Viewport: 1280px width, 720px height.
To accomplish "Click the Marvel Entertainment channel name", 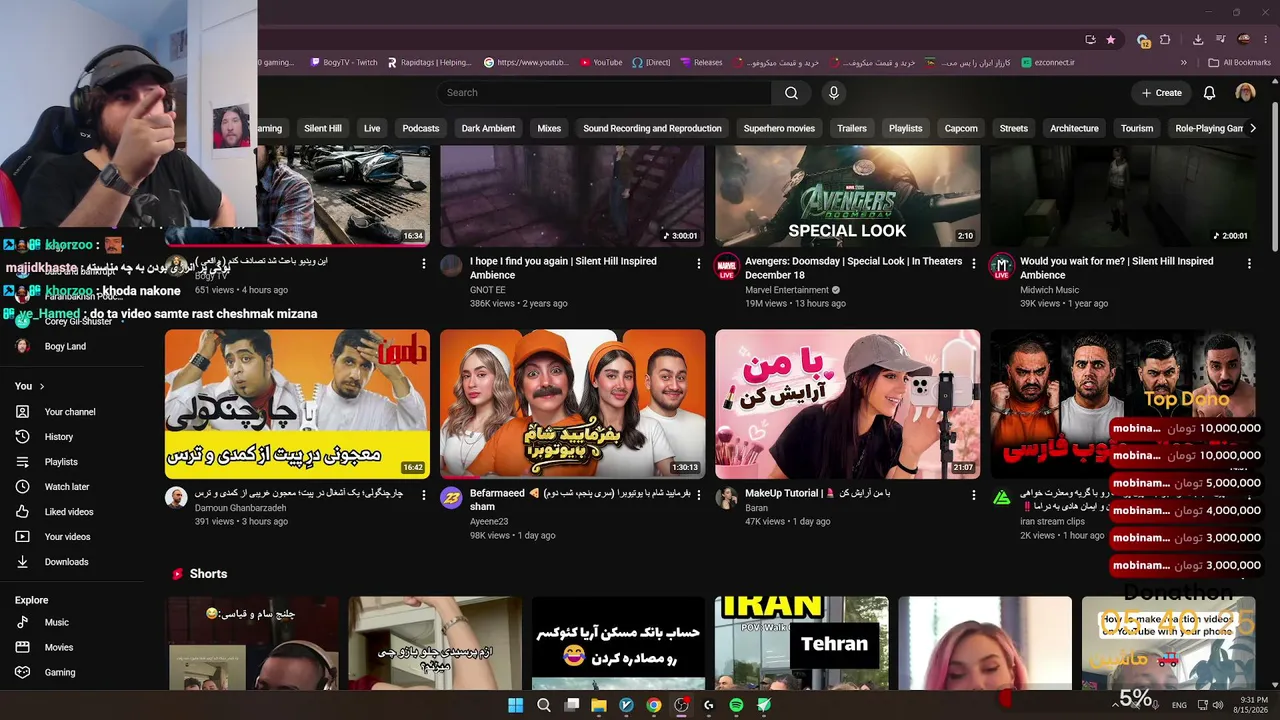I will coord(786,290).
